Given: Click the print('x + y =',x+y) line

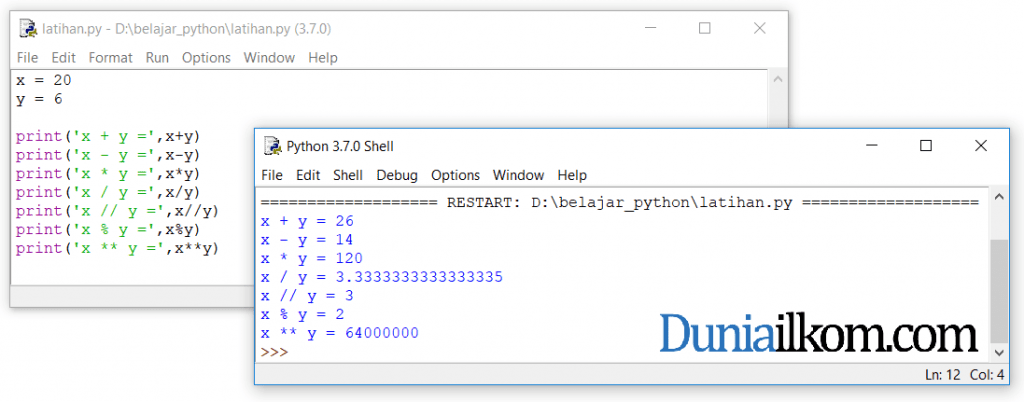Looking at the screenshot, I should click(108, 137).
